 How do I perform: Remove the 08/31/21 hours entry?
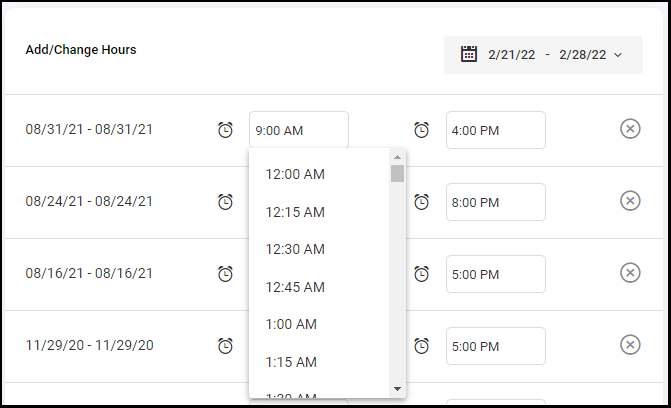coord(630,129)
